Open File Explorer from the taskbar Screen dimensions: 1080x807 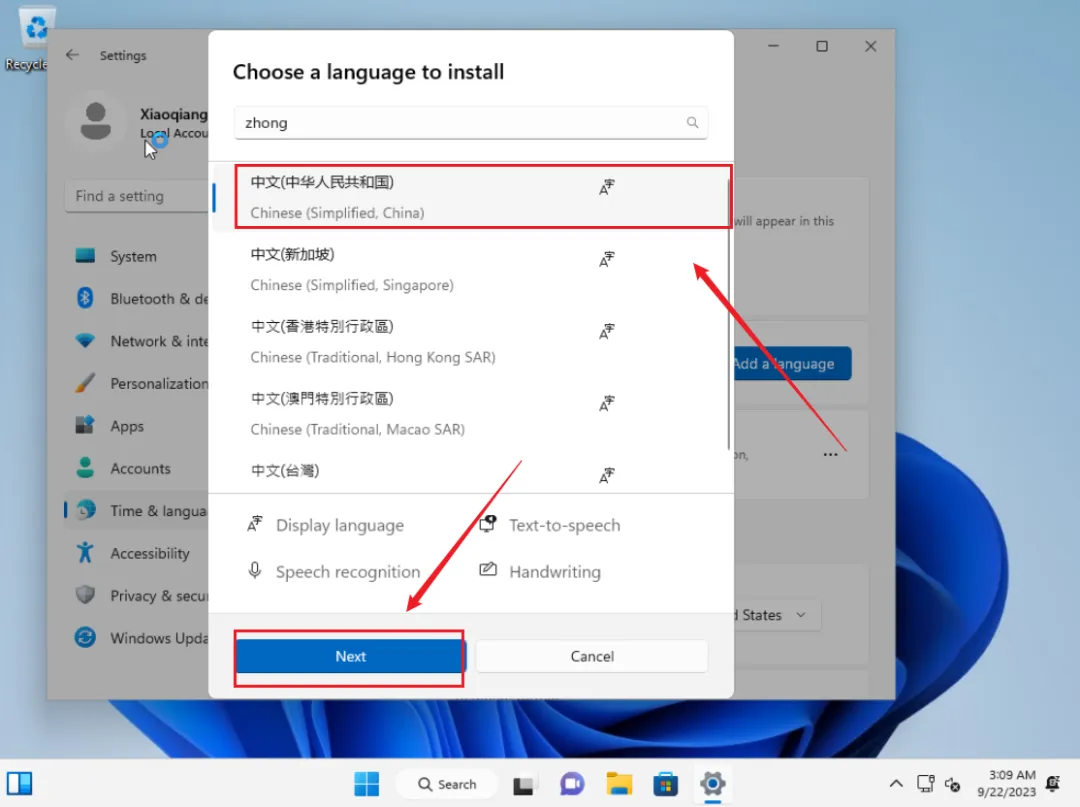point(619,784)
